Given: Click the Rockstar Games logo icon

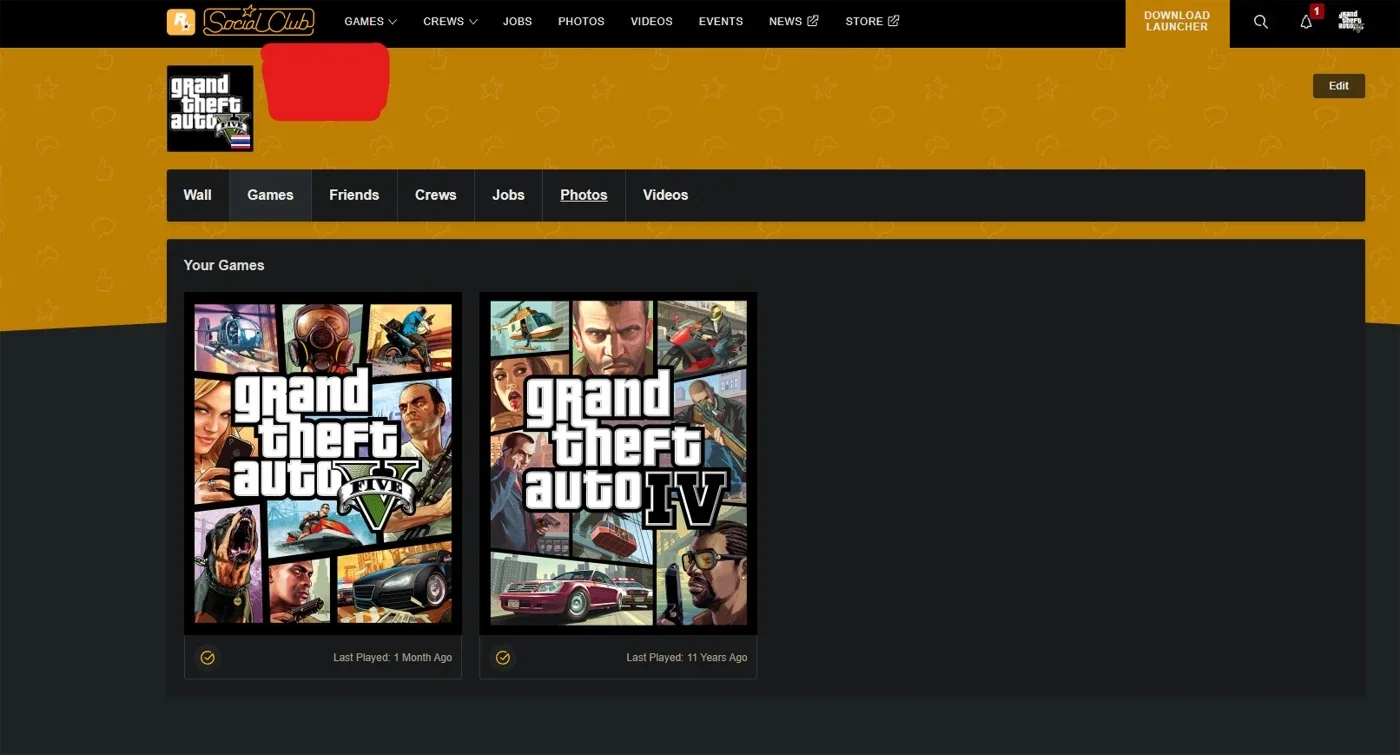Looking at the screenshot, I should 181,21.
